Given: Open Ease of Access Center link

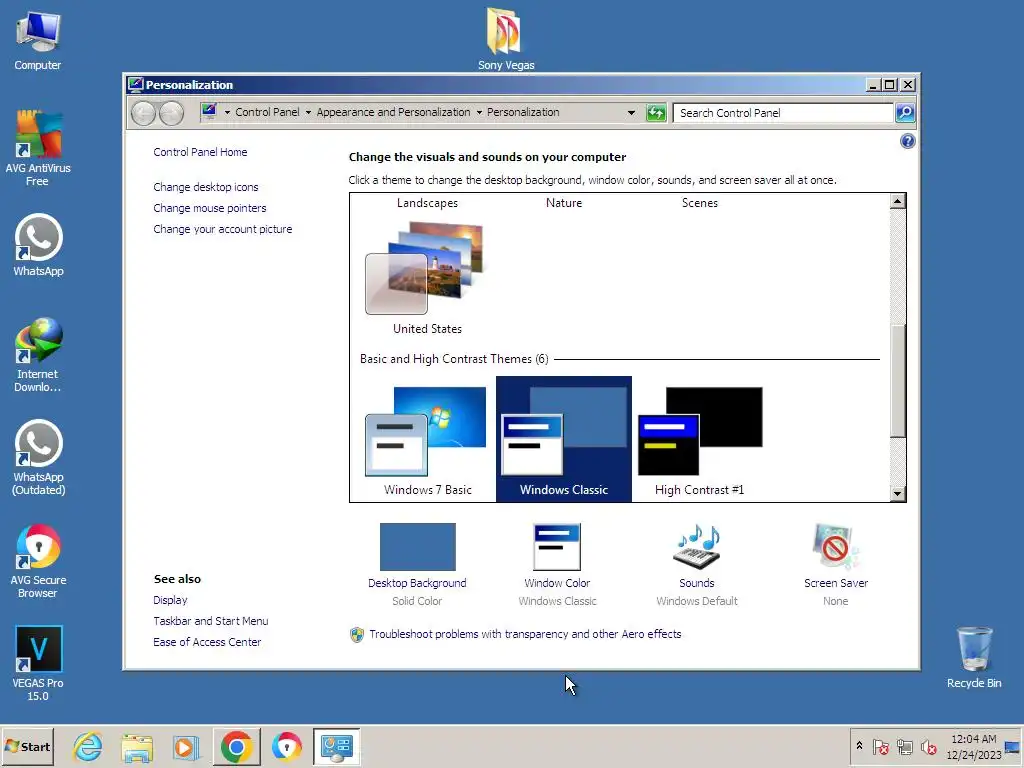Looking at the screenshot, I should [x=207, y=642].
